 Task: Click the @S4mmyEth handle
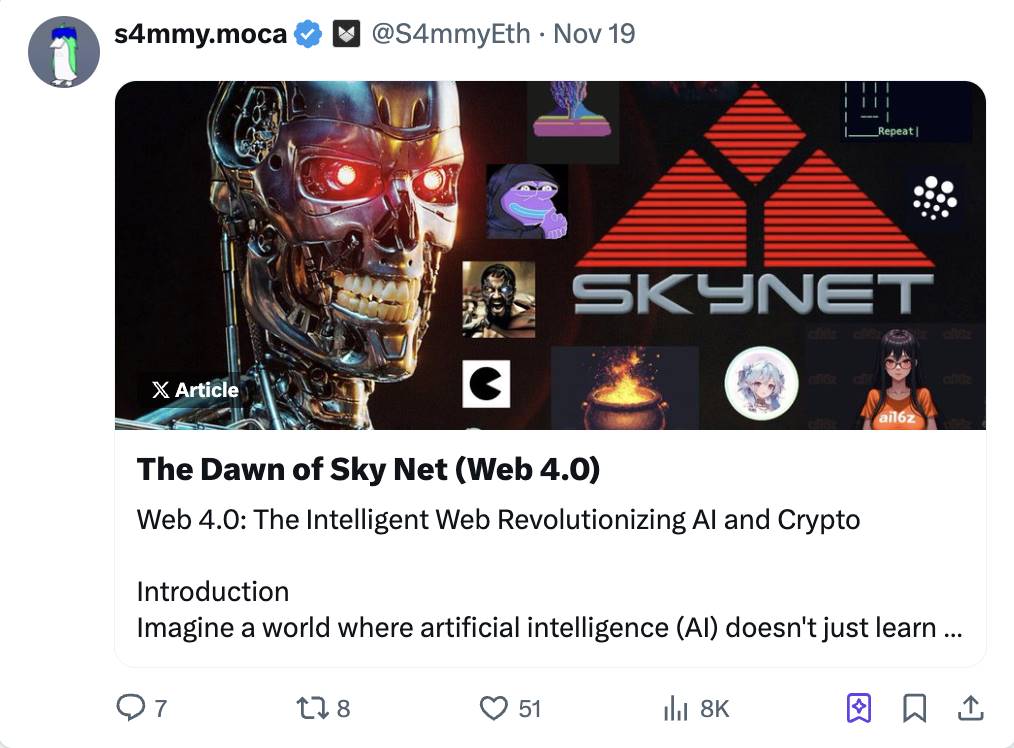click(x=450, y=34)
